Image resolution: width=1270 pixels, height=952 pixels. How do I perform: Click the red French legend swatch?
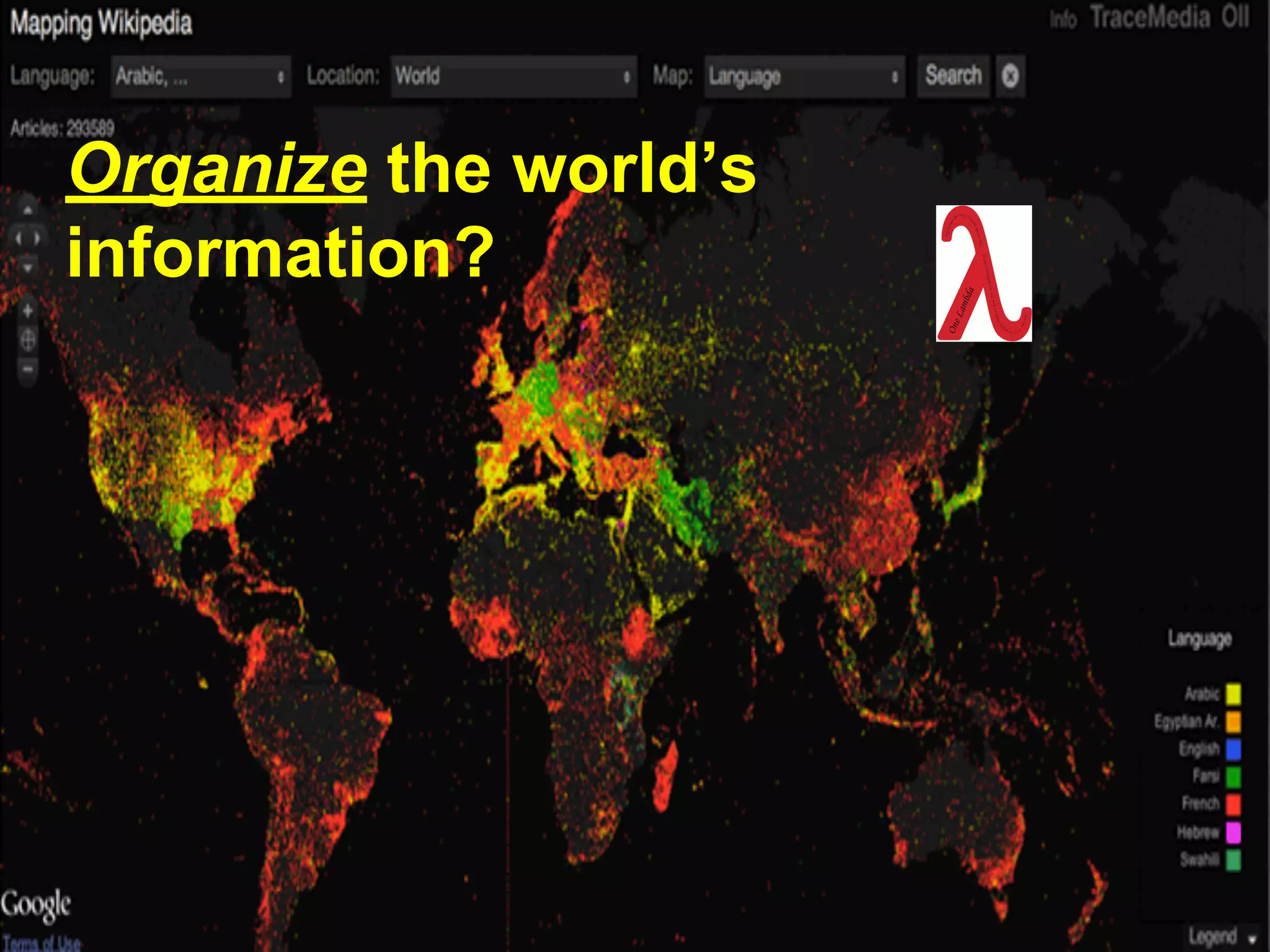tap(1233, 804)
